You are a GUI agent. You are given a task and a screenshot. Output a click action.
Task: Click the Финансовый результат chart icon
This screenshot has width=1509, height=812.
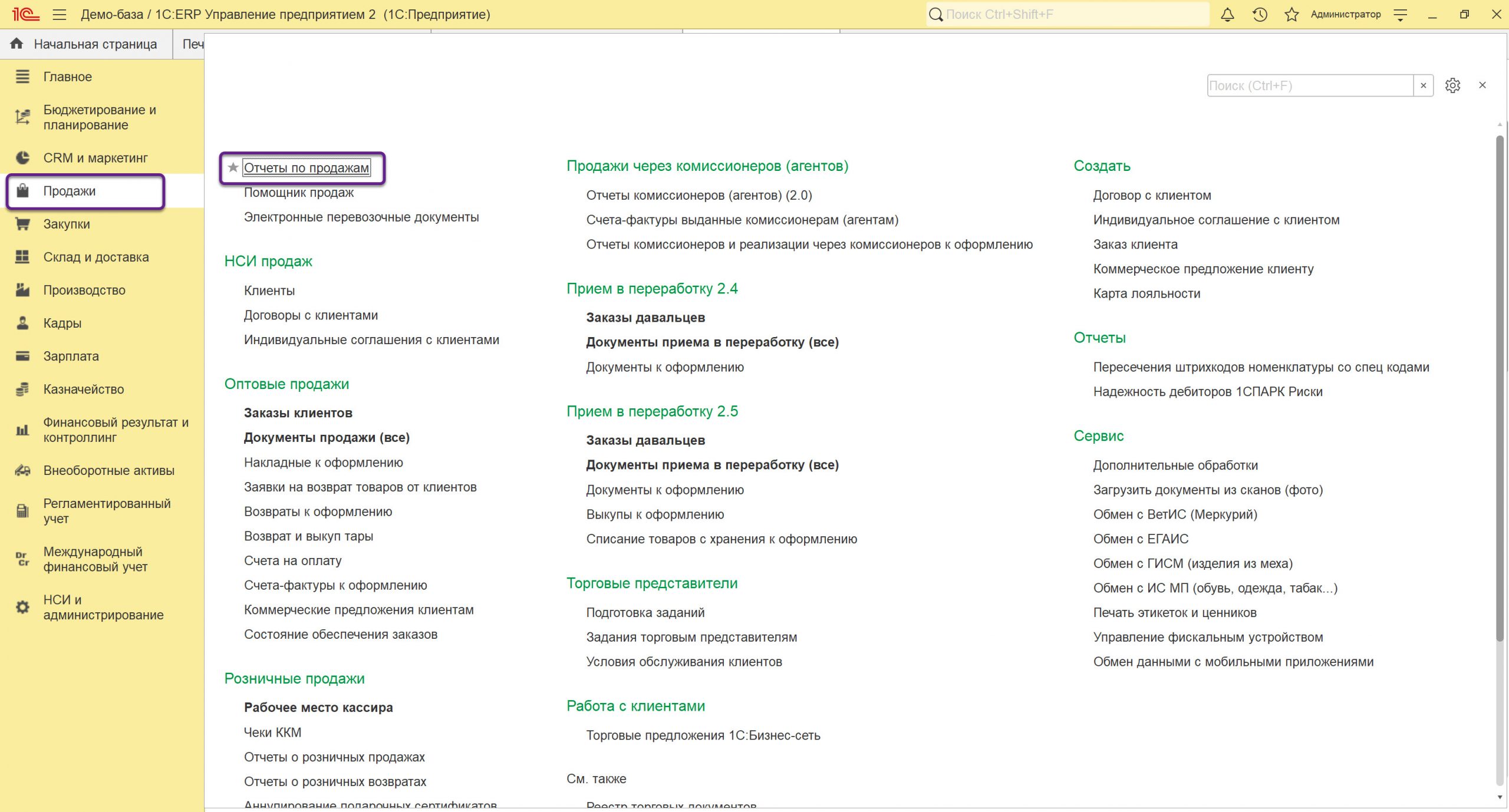22,430
